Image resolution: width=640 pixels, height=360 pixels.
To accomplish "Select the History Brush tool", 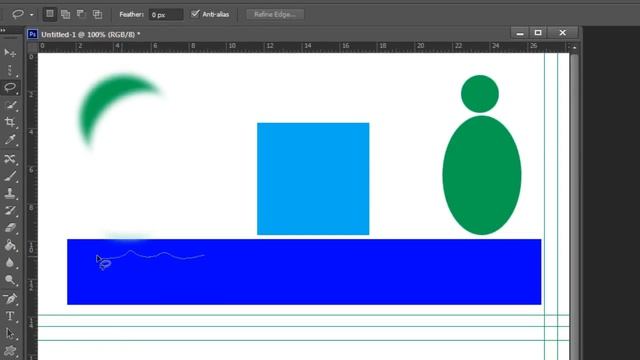I will (10, 211).
